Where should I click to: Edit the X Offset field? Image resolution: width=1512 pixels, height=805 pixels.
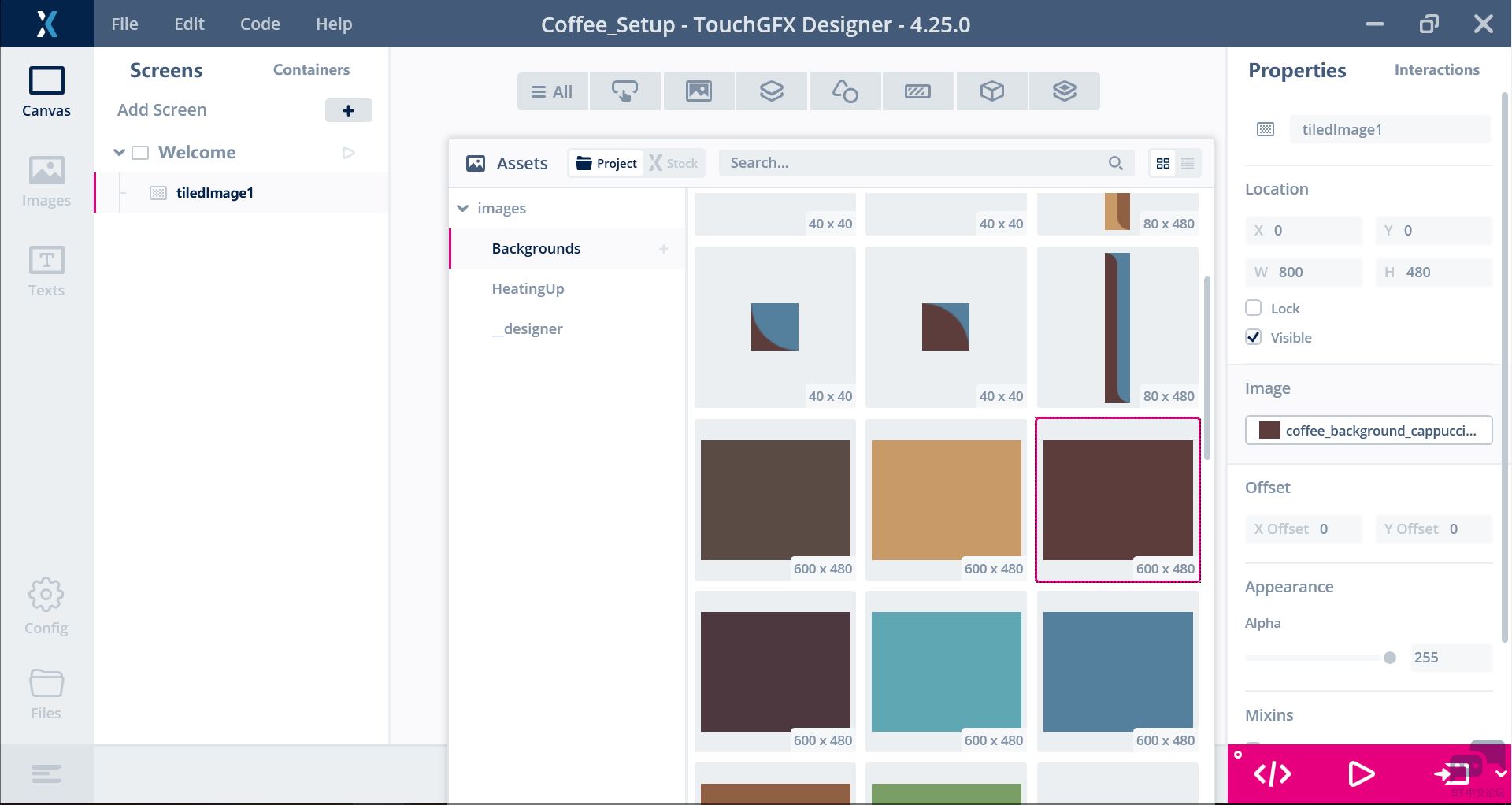tap(1304, 529)
